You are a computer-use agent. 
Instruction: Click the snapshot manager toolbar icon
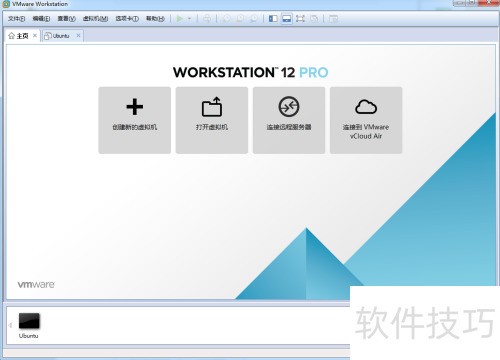click(254, 19)
